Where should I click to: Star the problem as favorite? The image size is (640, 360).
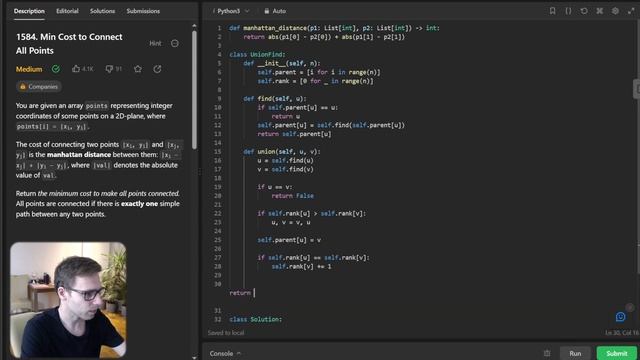pyautogui.click(x=138, y=69)
